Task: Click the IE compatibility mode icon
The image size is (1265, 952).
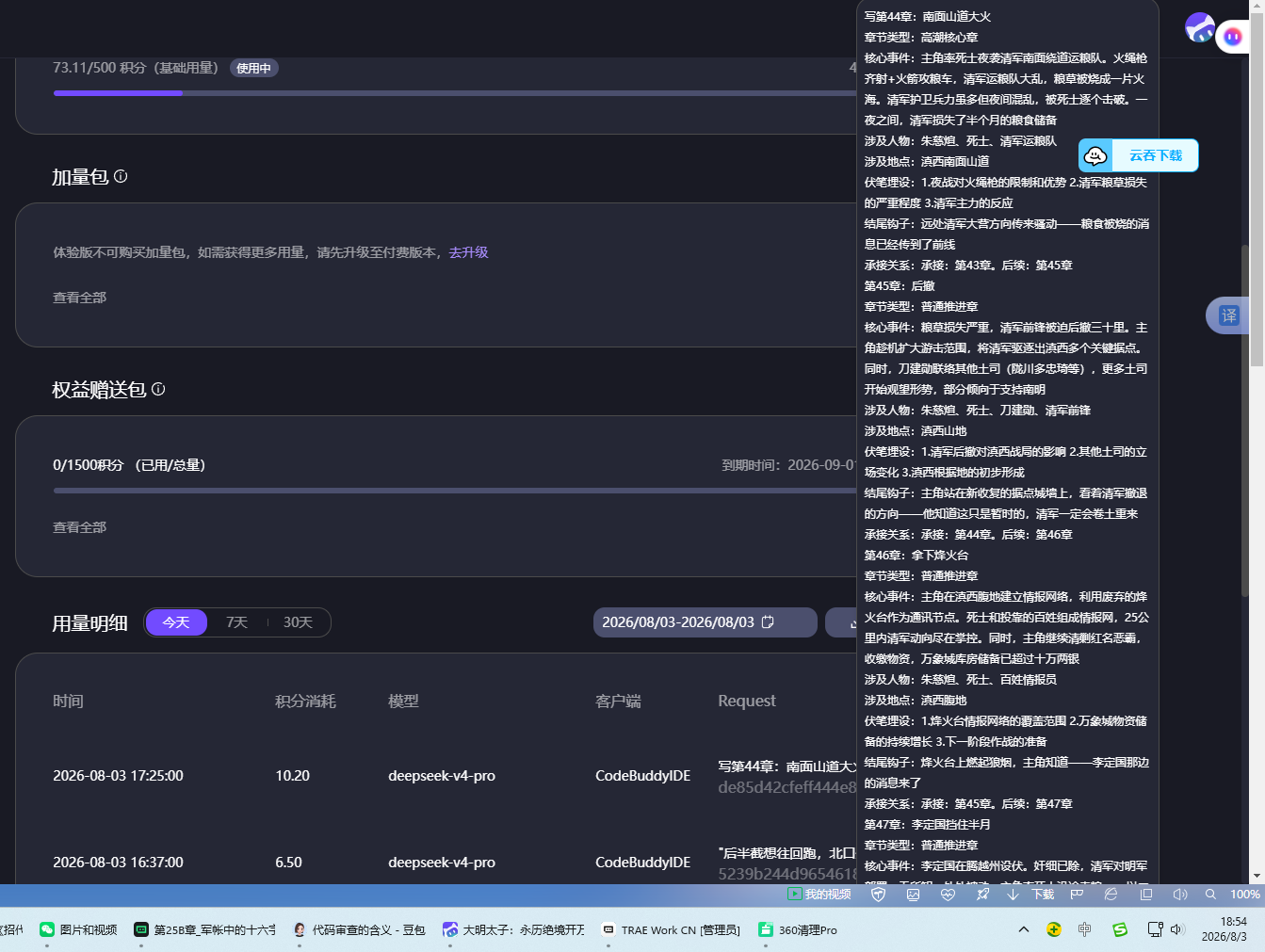Action: [1111, 895]
